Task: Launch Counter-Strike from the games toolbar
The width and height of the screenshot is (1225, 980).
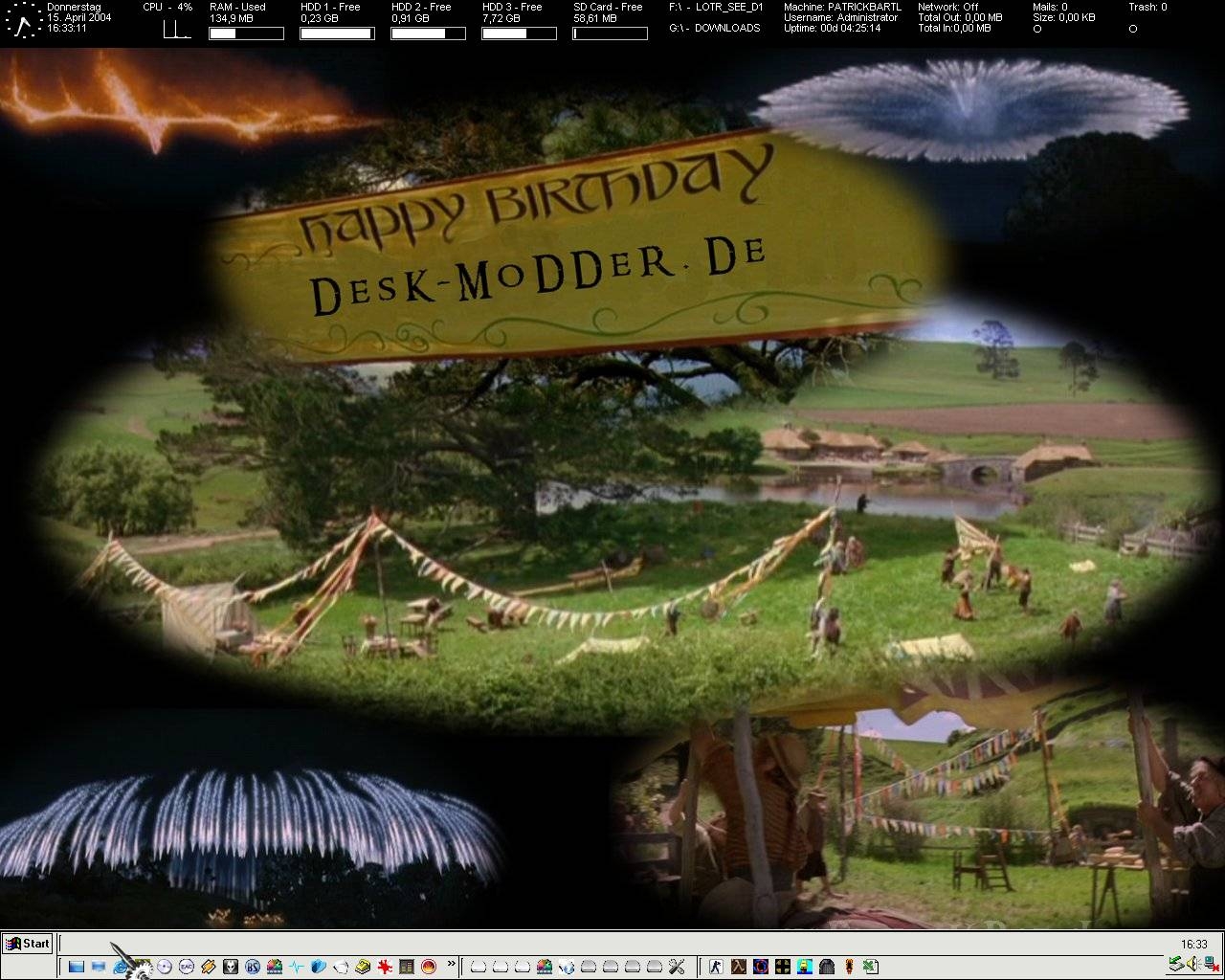Action: pos(716,967)
